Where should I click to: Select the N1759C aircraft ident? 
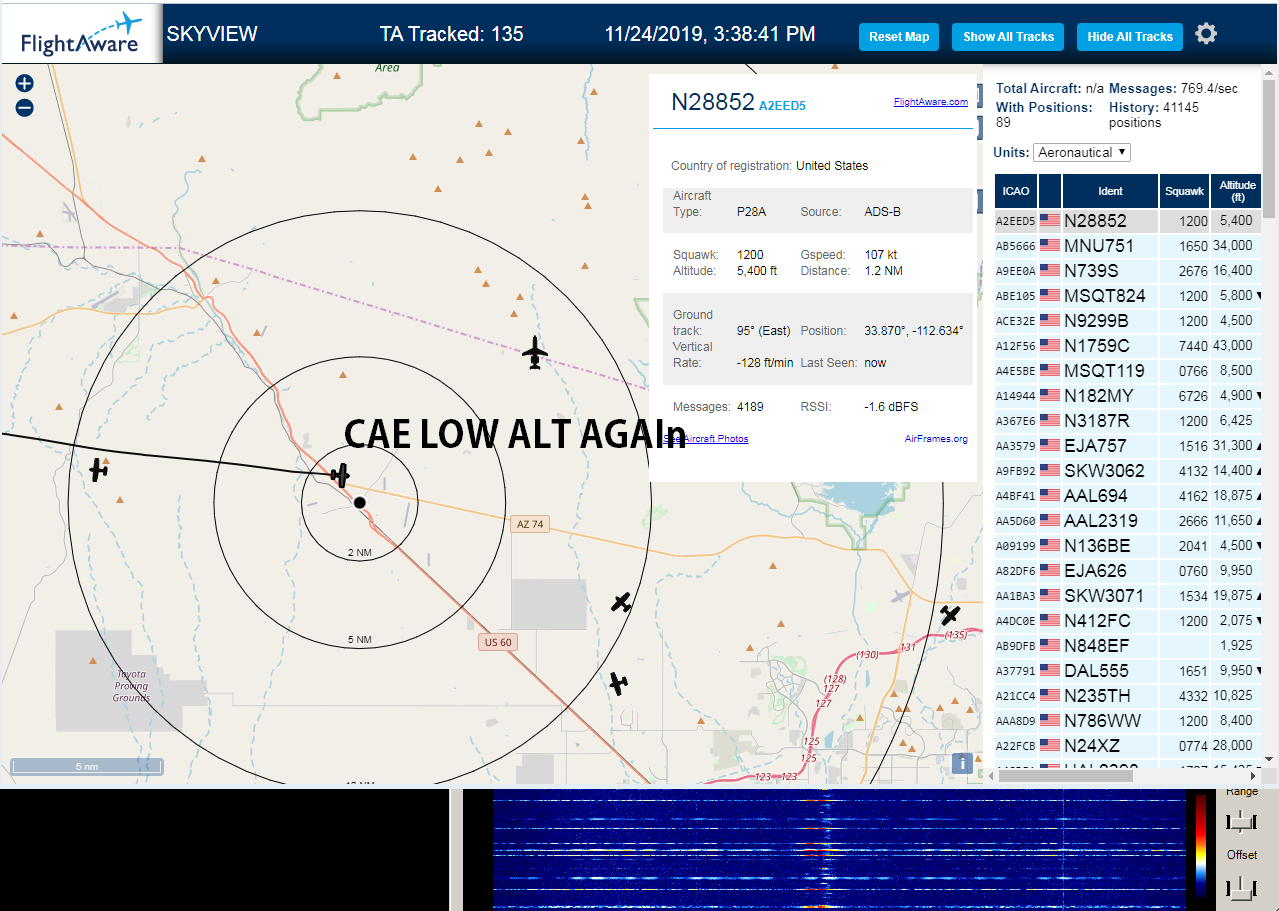tap(1097, 346)
